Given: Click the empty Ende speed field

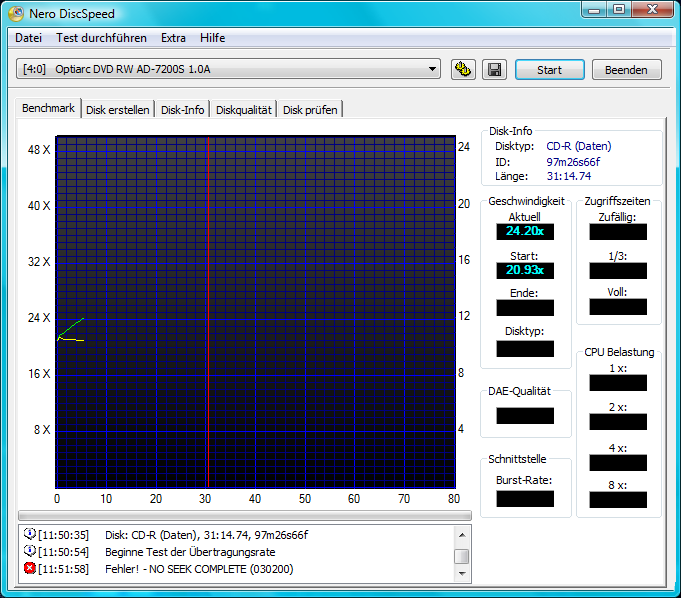Looking at the screenshot, I should (525, 308).
